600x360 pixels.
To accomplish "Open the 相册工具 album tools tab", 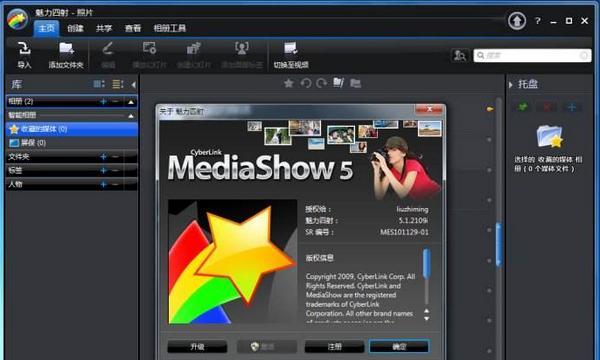I will click(x=170, y=28).
